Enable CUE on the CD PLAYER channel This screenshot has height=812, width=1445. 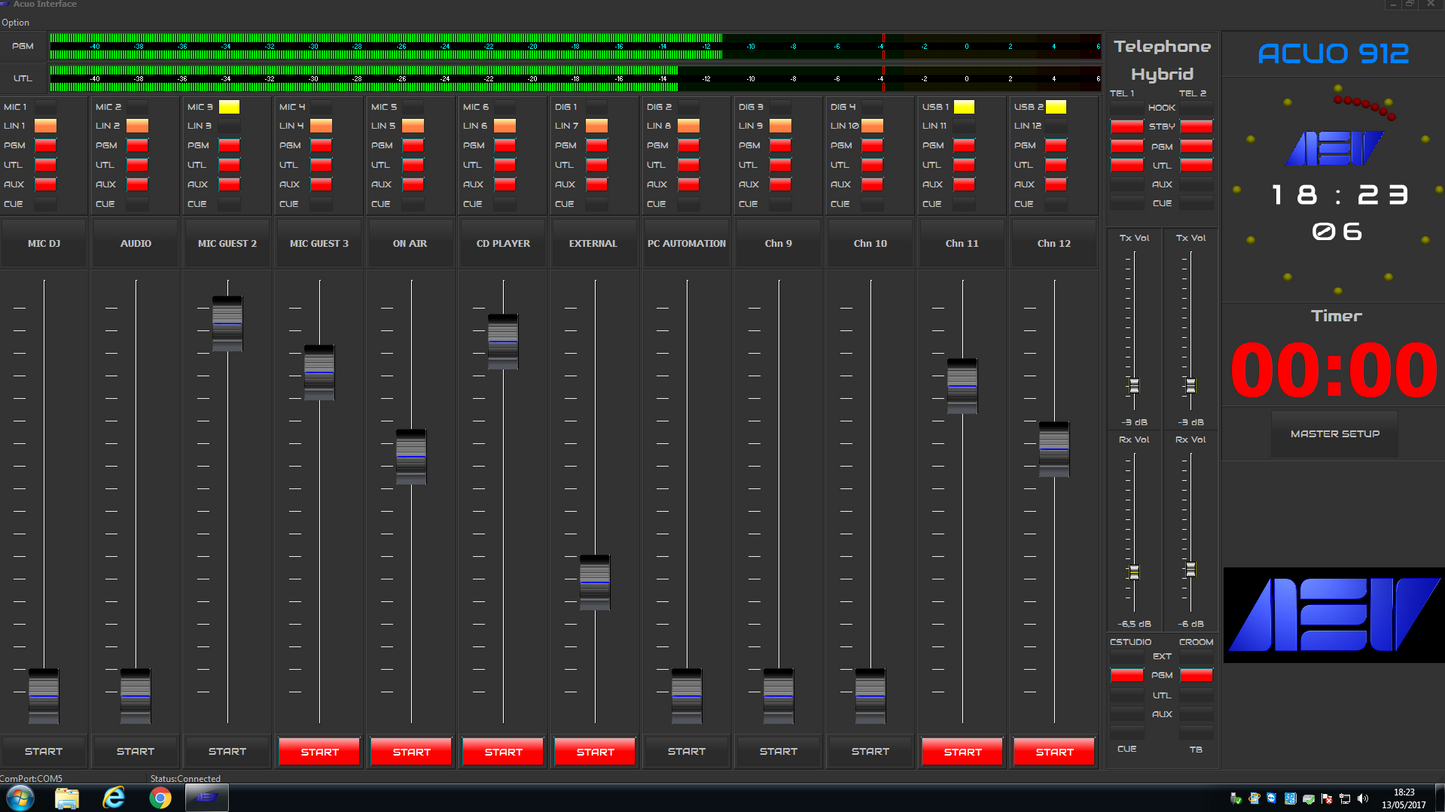504,204
